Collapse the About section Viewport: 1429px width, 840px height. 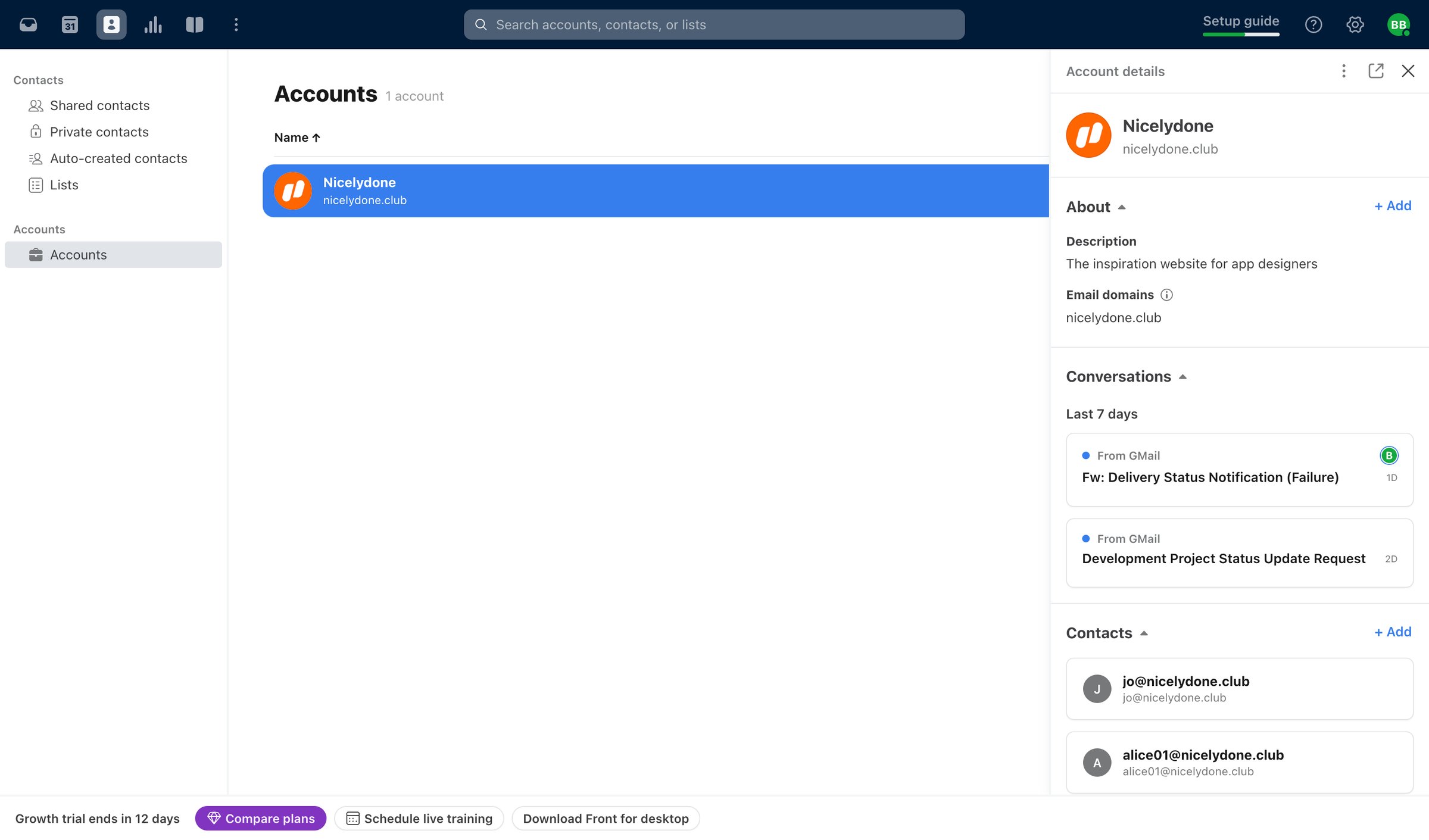[x=1122, y=207]
